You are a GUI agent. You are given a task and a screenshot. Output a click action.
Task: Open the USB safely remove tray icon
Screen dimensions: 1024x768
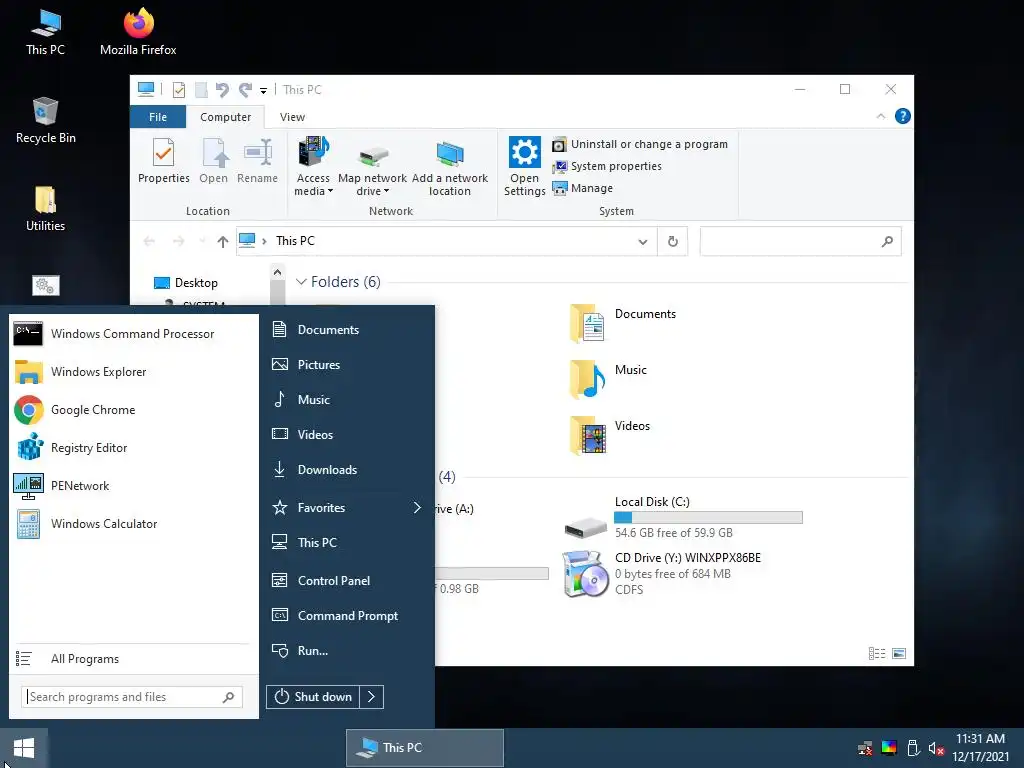click(914, 748)
